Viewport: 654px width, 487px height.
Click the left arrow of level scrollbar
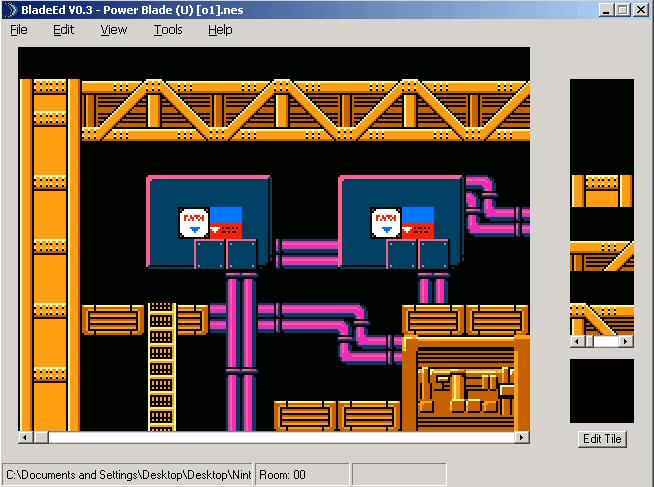point(25,438)
